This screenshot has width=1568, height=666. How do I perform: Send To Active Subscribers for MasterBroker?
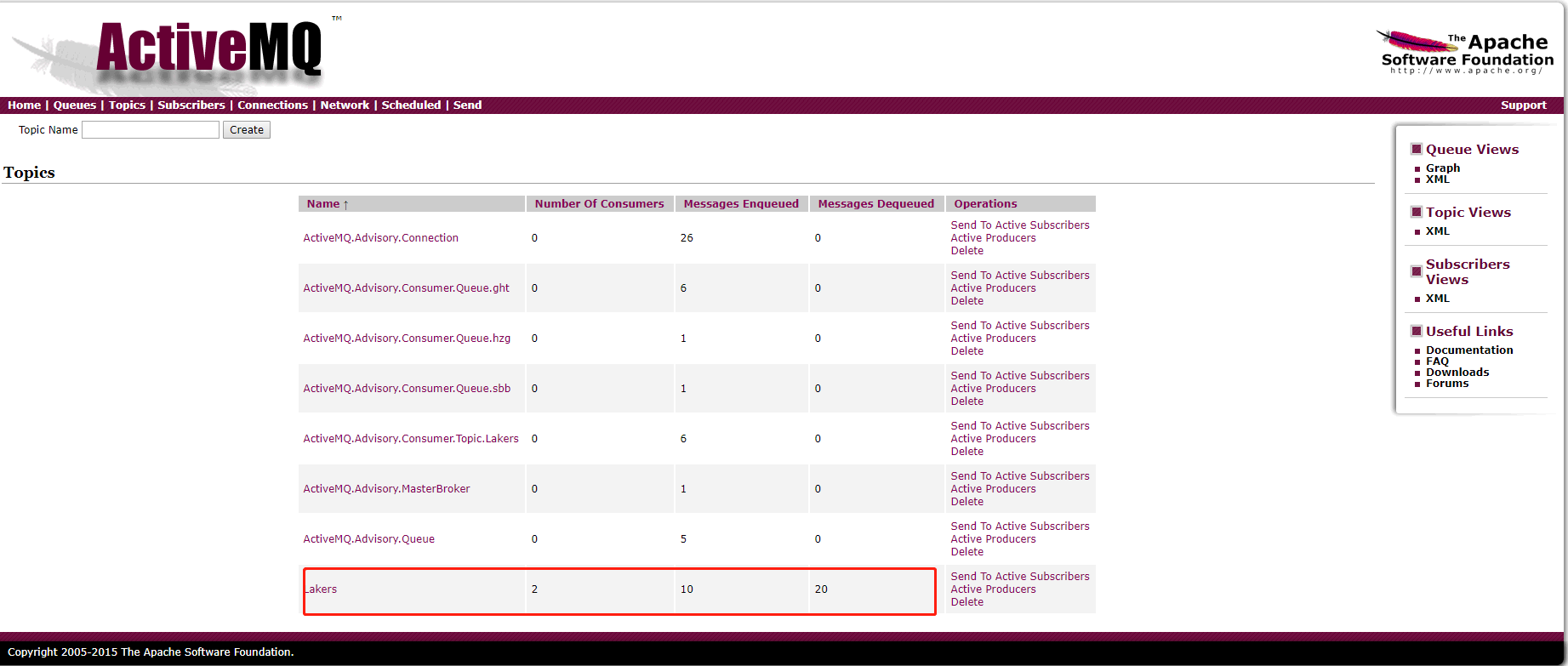tap(1020, 476)
